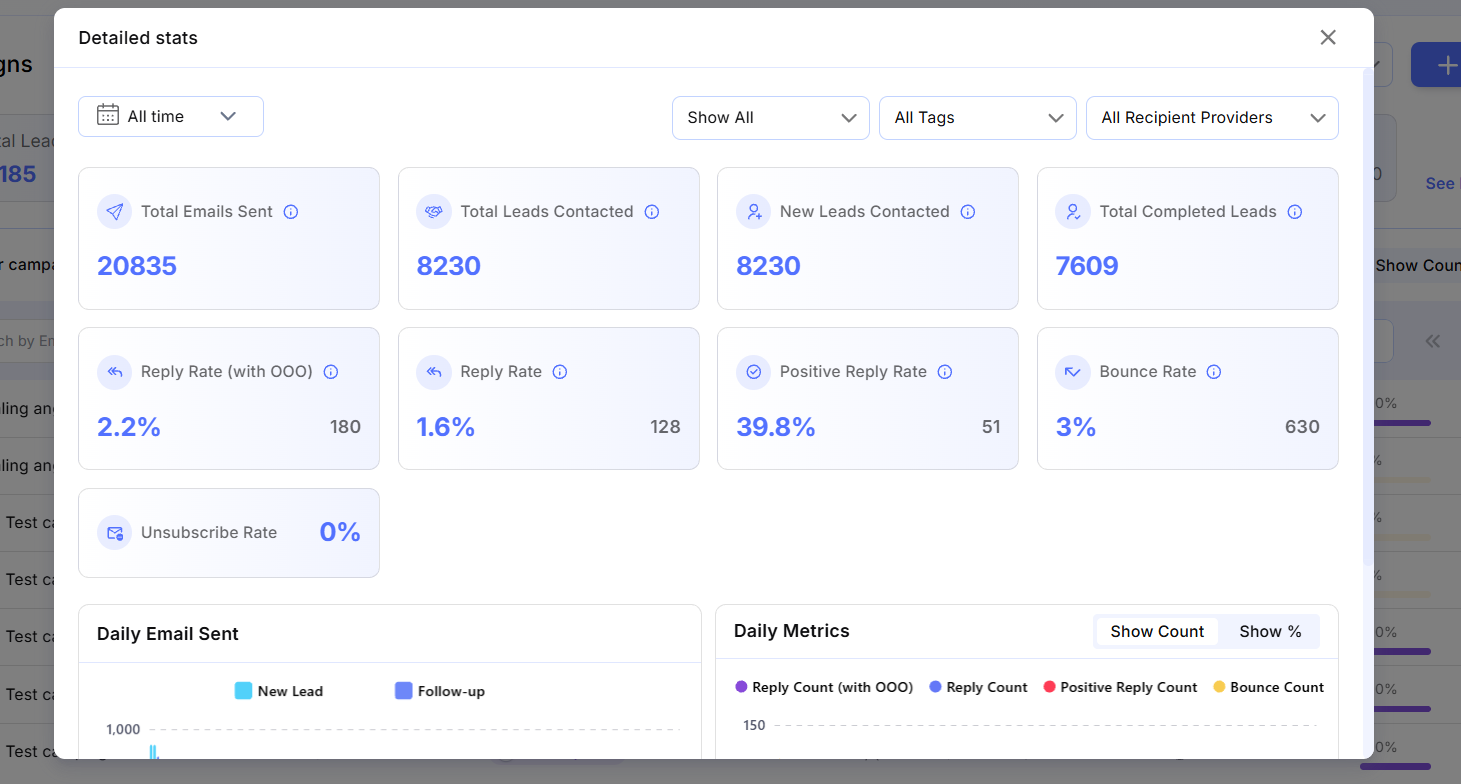1461x784 pixels.
Task: Click info icon next to Reply Rate
Action: [560, 372]
